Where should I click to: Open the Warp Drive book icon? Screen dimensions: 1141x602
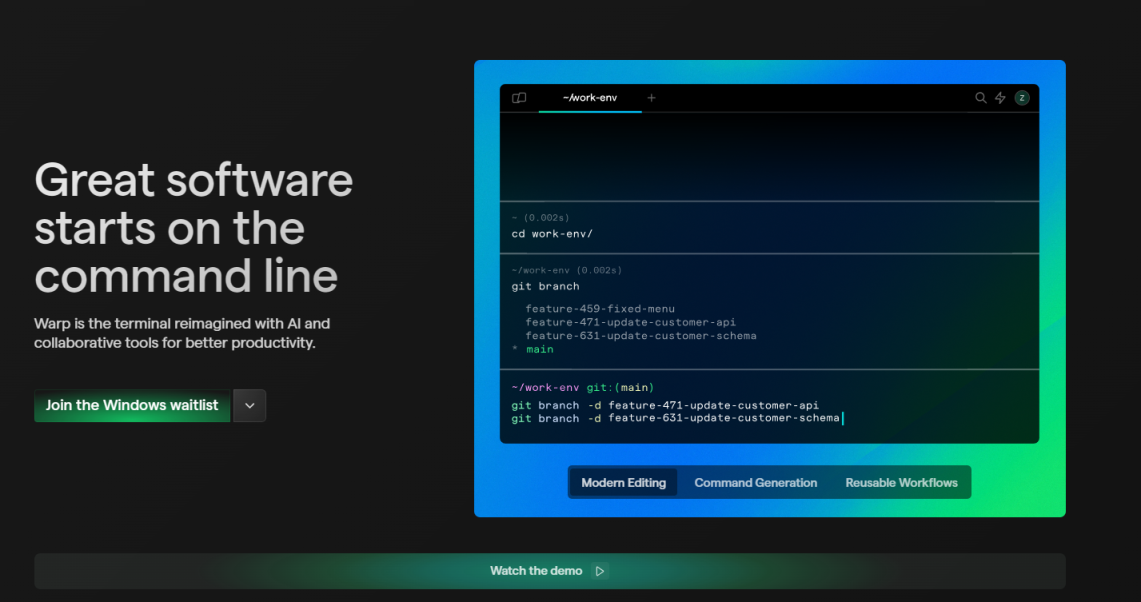(519, 98)
